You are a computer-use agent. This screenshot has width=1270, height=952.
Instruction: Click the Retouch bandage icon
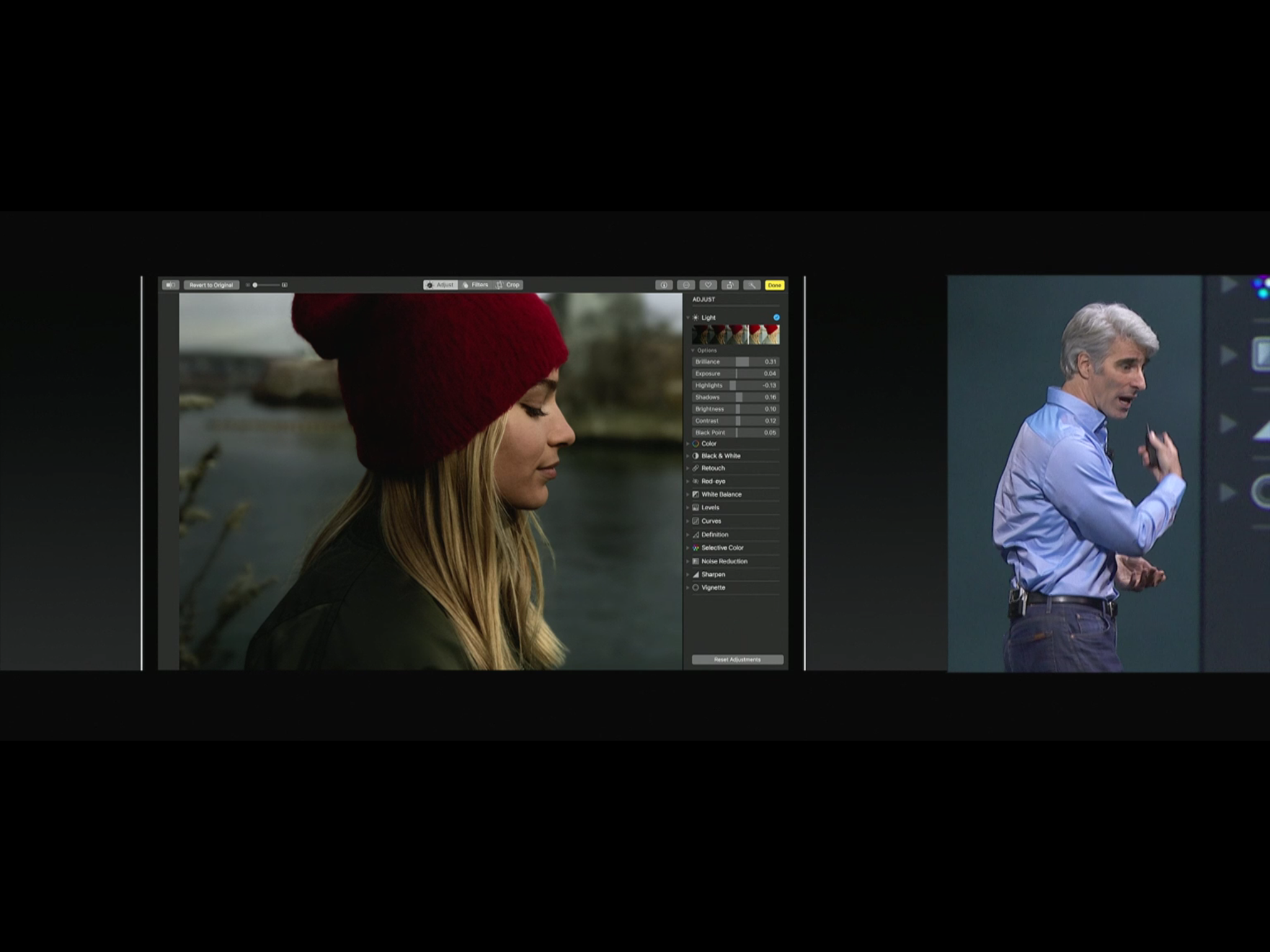[696, 469]
